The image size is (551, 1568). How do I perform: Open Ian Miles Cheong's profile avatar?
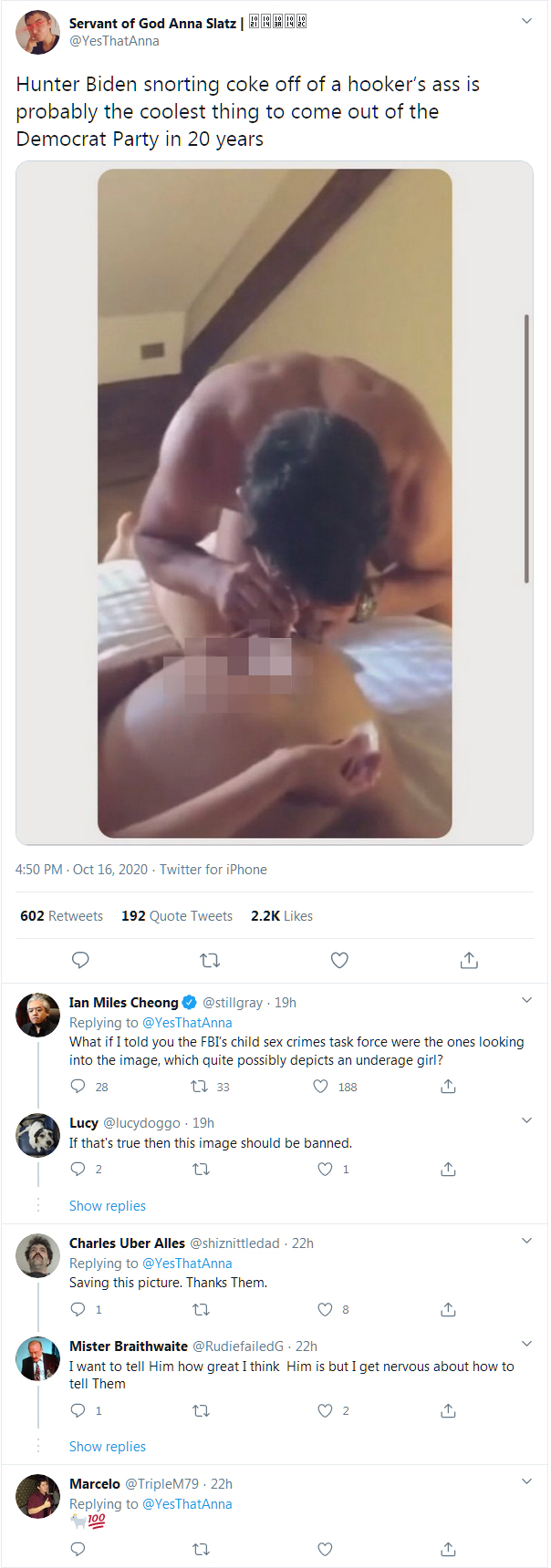pyautogui.click(x=38, y=1015)
